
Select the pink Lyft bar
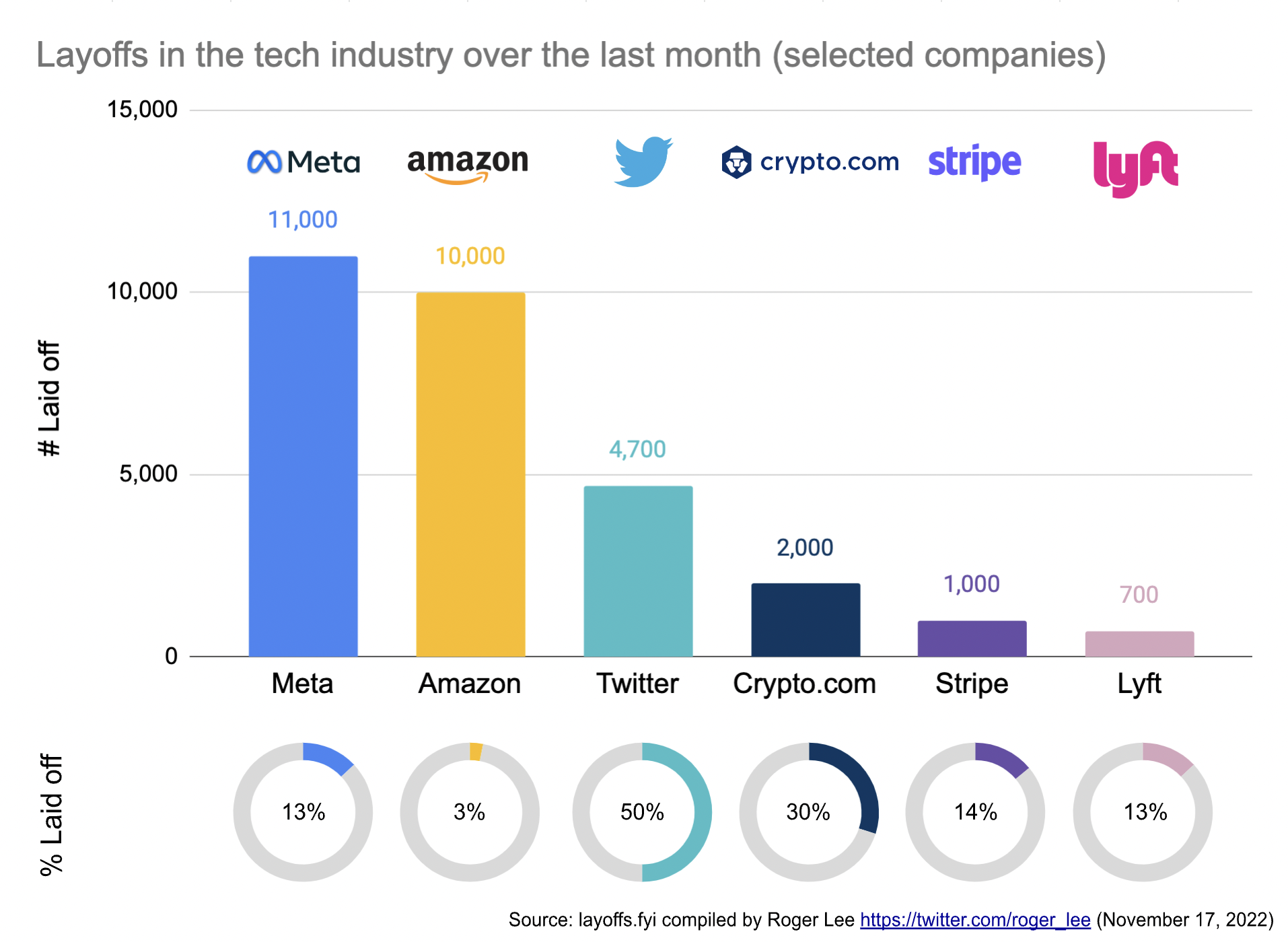point(1139,644)
